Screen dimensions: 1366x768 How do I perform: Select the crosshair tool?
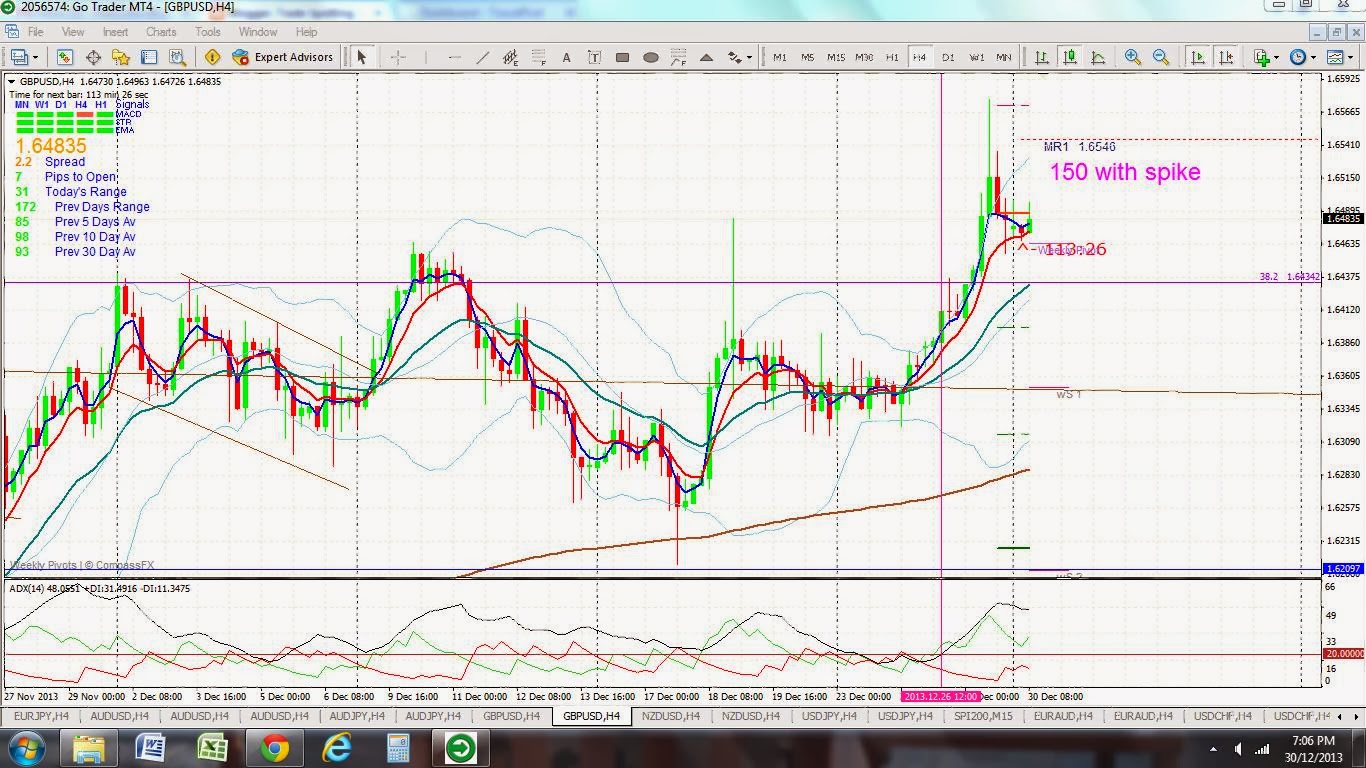coord(397,57)
